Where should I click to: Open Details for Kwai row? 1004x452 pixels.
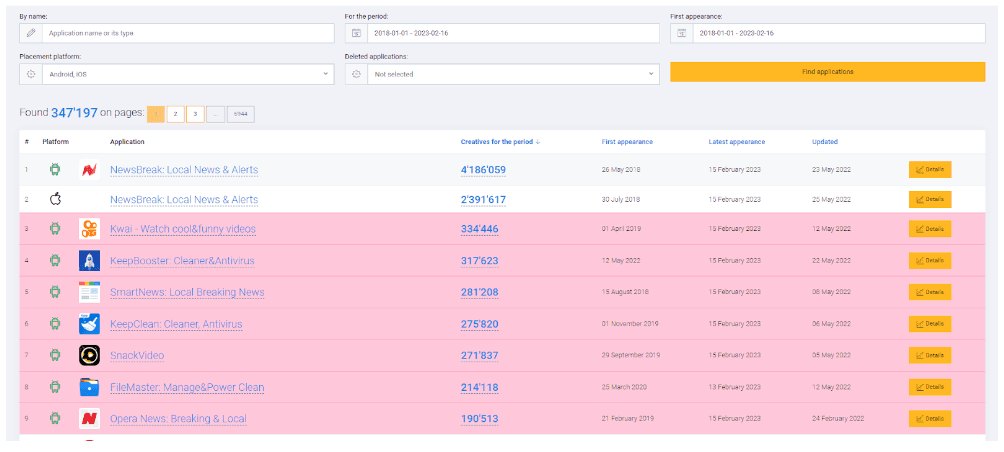(929, 229)
